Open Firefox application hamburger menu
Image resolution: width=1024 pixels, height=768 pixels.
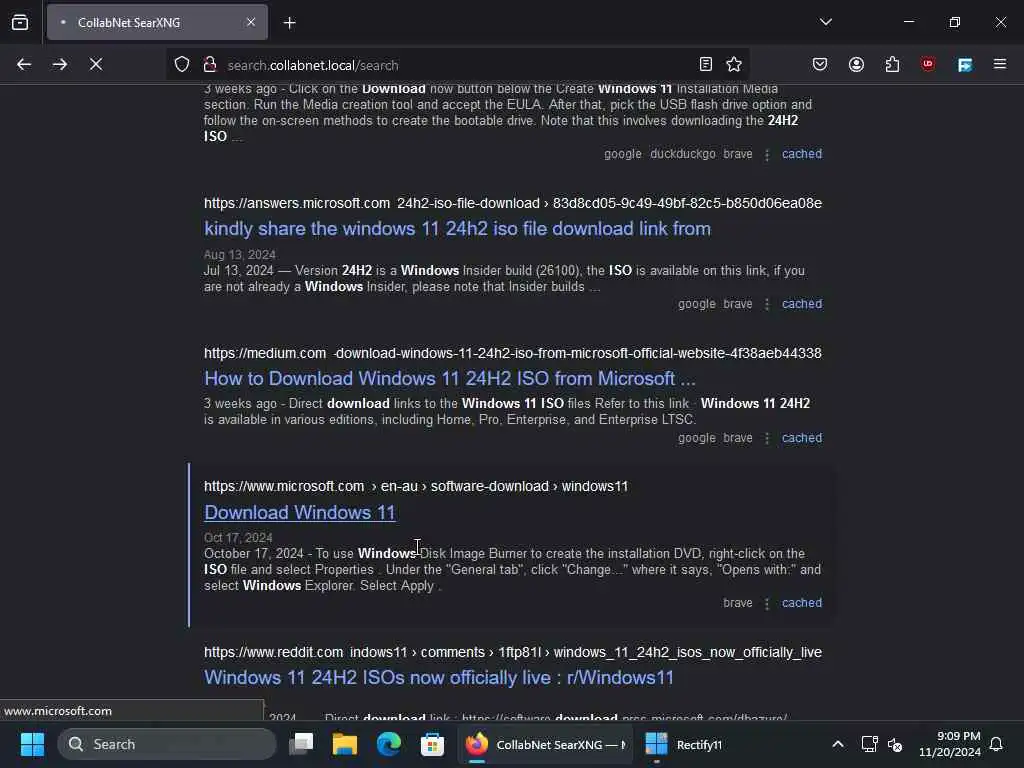pos(1000,64)
